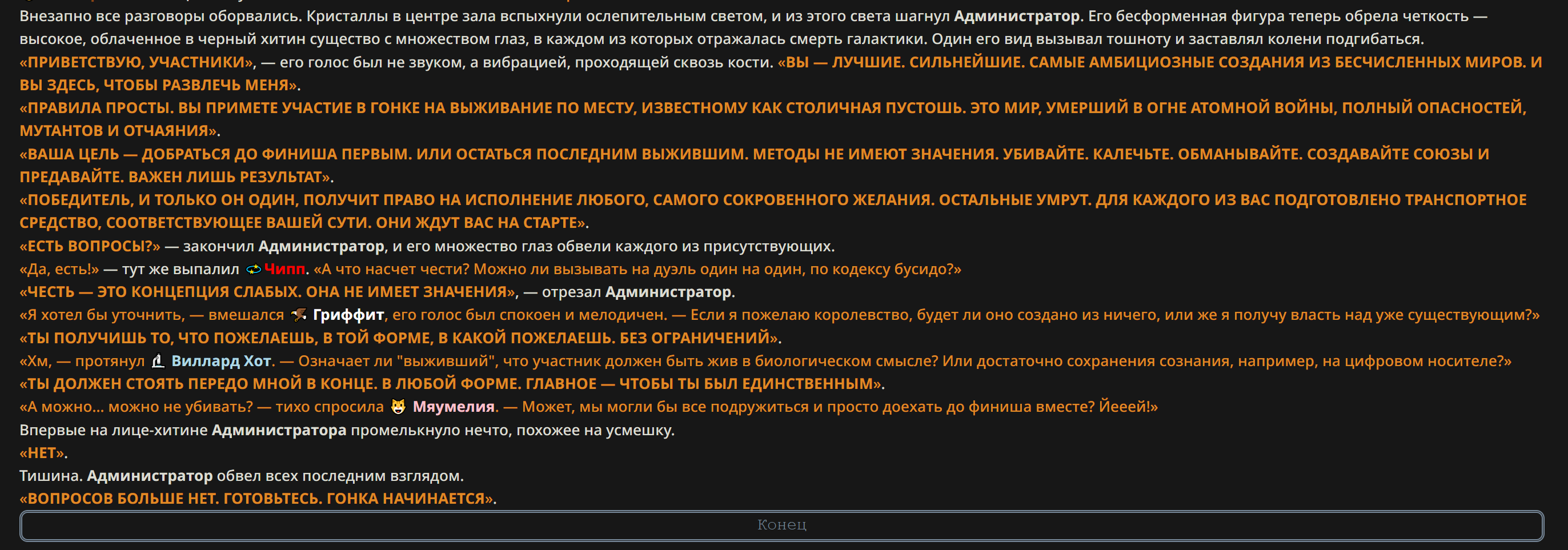The height and width of the screenshot is (550, 1568).
Task: Click the icon next to Чипп
Action: (x=253, y=269)
